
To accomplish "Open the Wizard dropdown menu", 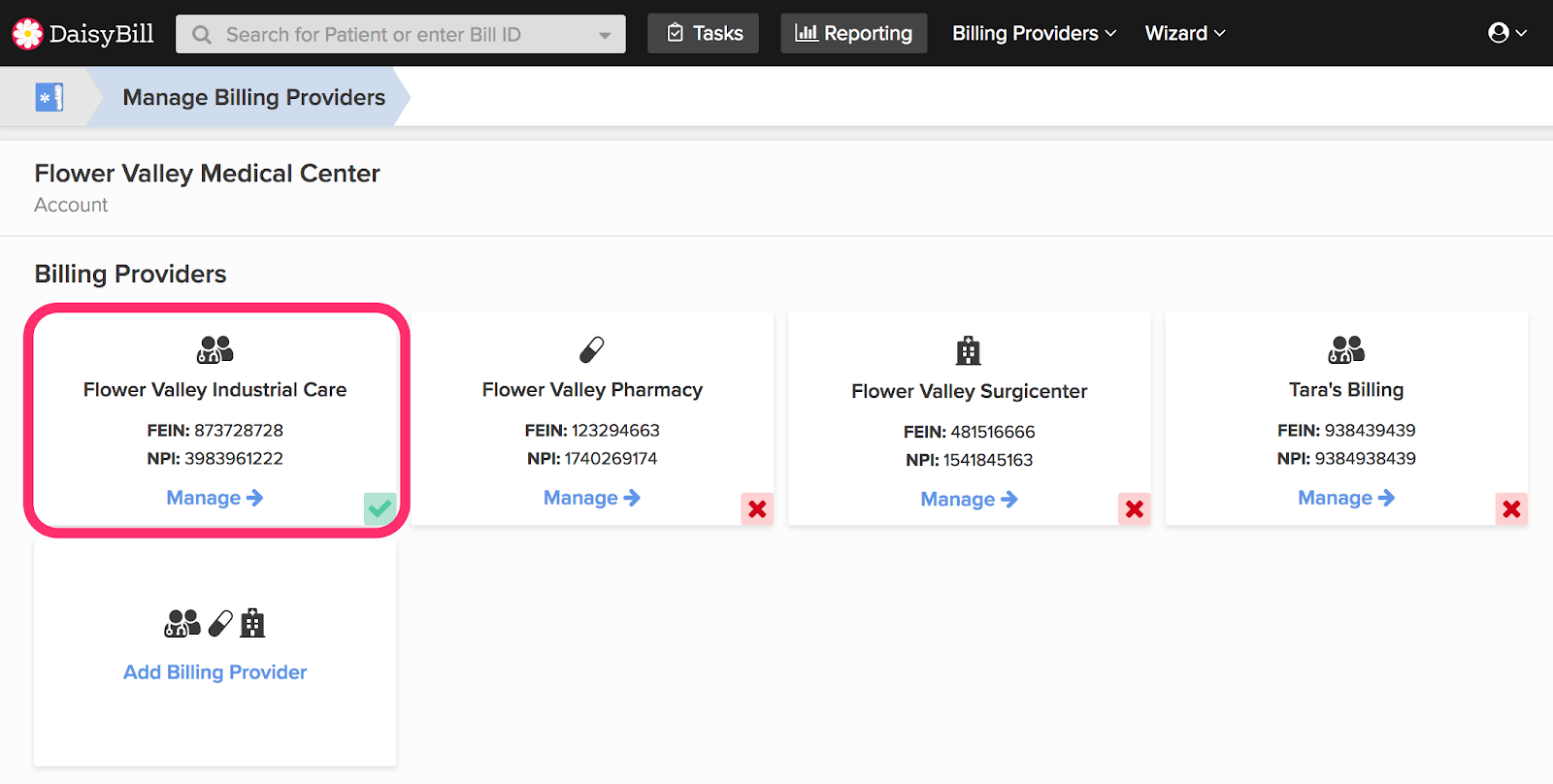I will 1185,33.
